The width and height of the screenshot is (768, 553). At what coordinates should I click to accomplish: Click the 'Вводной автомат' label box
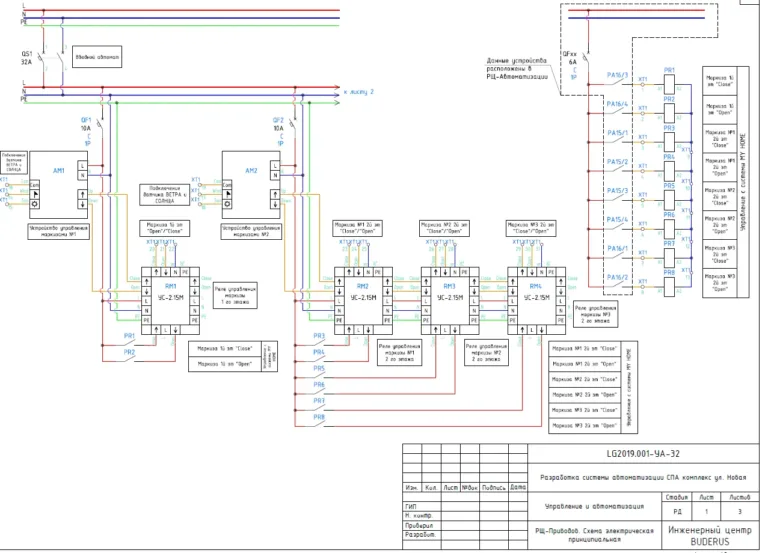(96, 57)
